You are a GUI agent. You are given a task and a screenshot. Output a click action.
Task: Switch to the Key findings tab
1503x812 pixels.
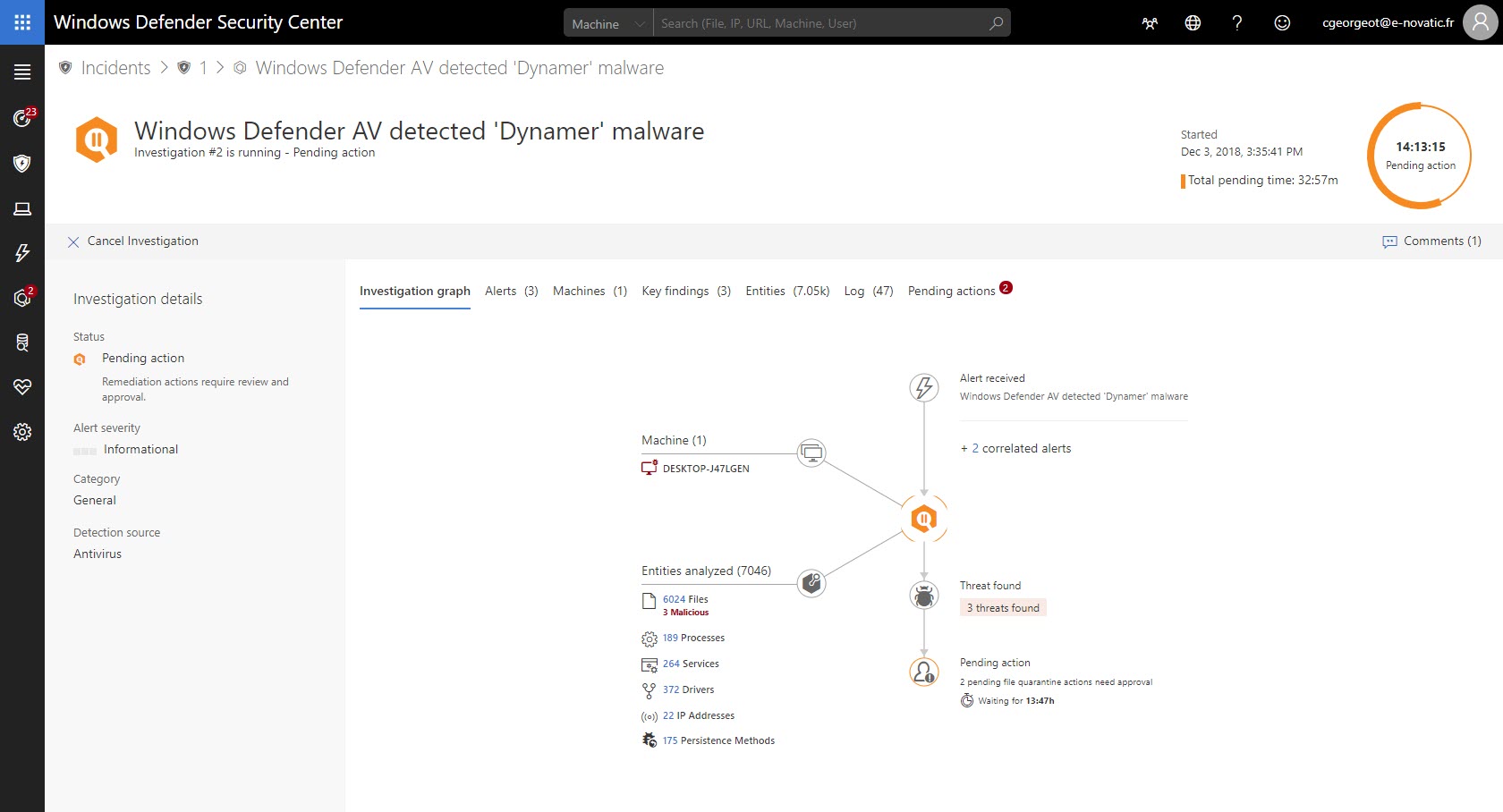[x=685, y=291]
